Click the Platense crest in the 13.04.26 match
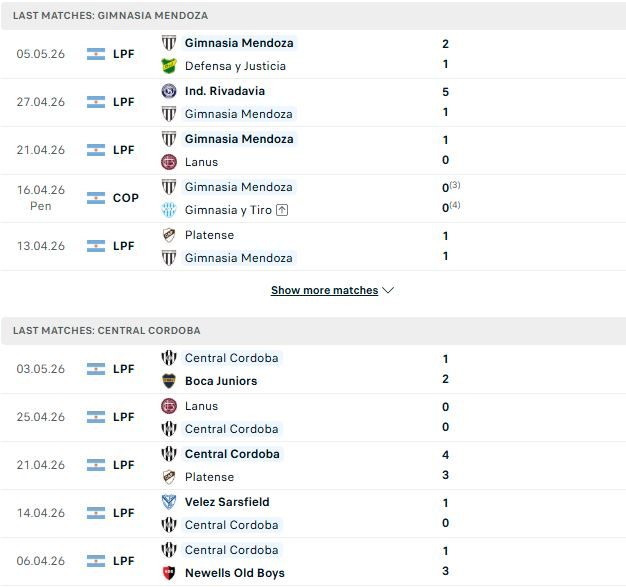Image resolution: width=626 pixels, height=587 pixels. tap(169, 235)
